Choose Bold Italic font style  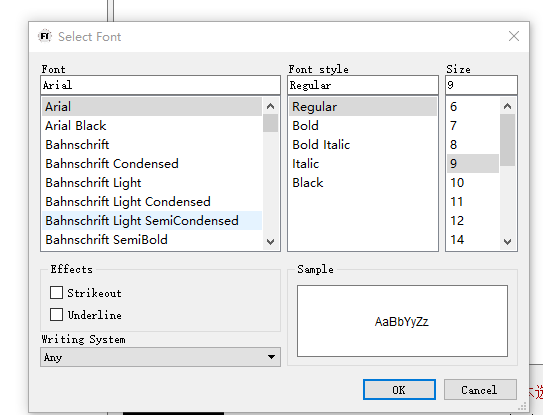tap(363, 145)
